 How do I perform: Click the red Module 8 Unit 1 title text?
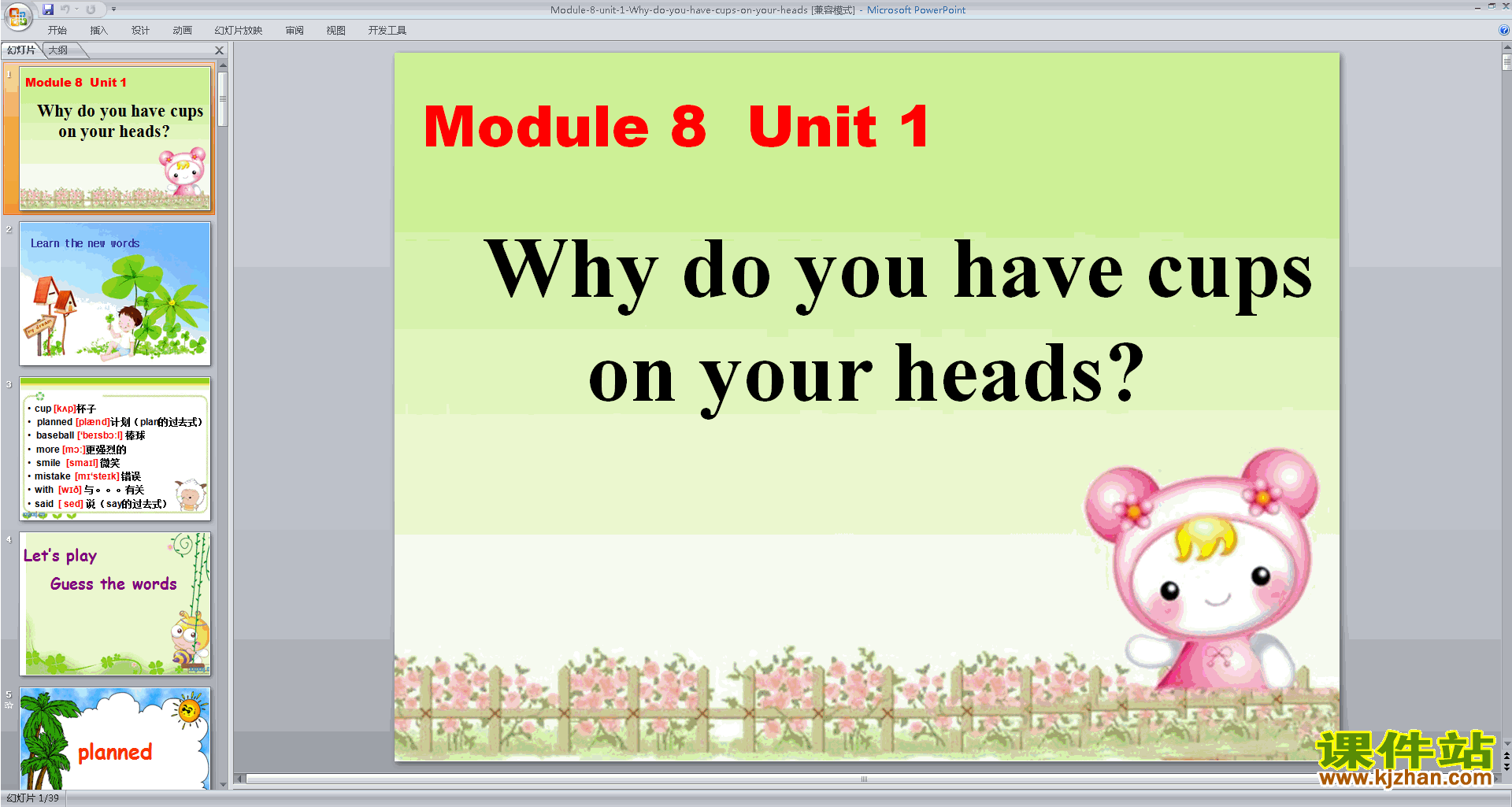676,126
